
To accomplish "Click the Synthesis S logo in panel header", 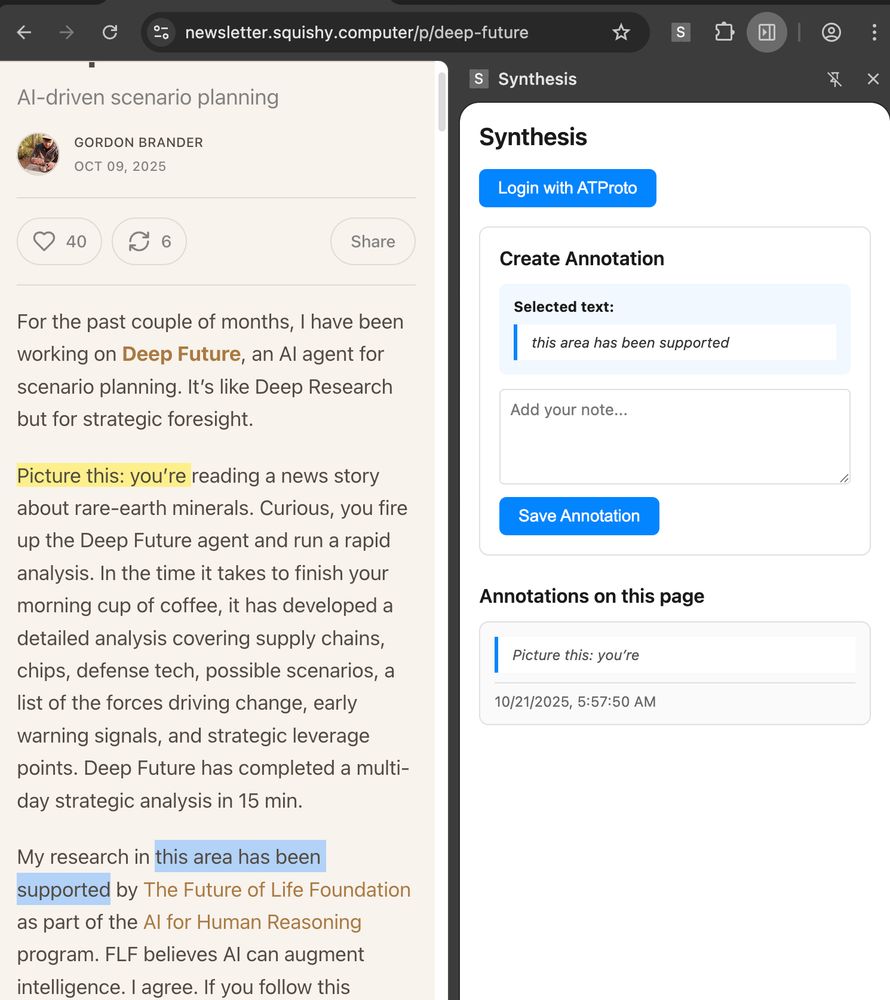I will [479, 79].
